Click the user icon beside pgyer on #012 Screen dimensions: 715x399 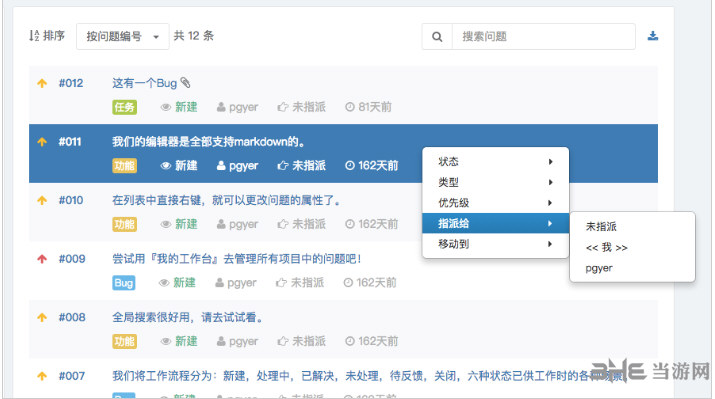pos(221,107)
